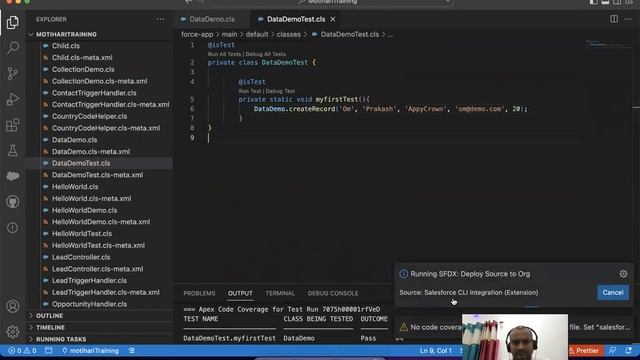This screenshot has width=640, height=360.
Task: Expand the RUNNING TASKS section
Action: 100,339
